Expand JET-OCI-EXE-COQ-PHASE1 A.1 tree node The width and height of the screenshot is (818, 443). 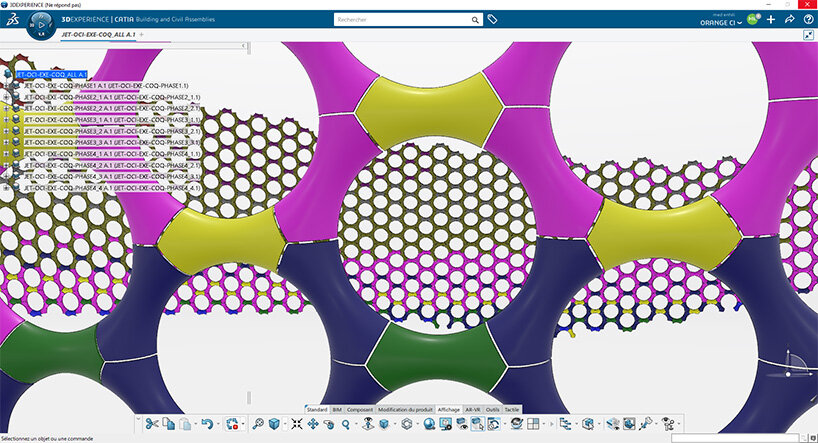[x=7, y=86]
